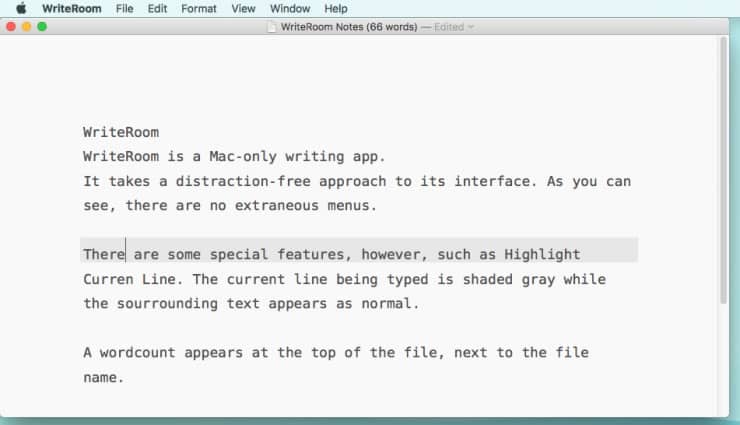Click the word 'extraneous' in the text
Viewport: 740px width, 425px height.
pyautogui.click(x=277, y=206)
